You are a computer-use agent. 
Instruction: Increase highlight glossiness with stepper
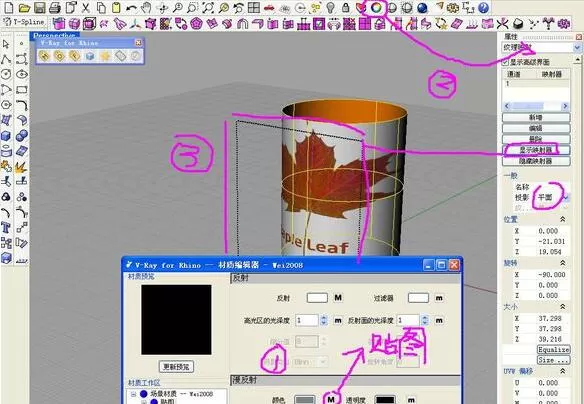(324, 318)
